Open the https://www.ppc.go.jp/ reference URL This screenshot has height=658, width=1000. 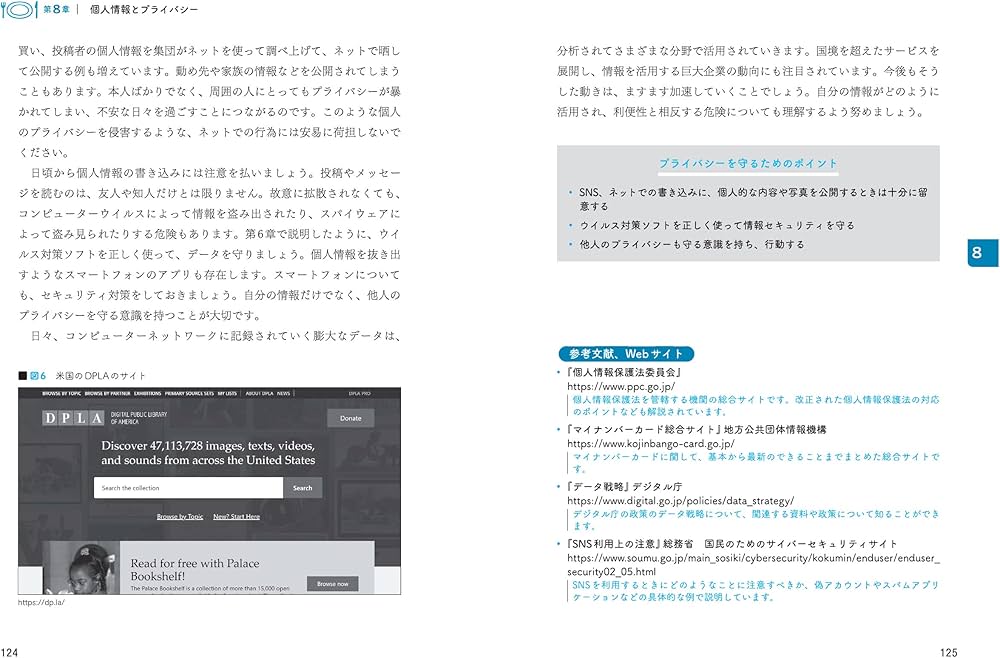(x=621, y=386)
